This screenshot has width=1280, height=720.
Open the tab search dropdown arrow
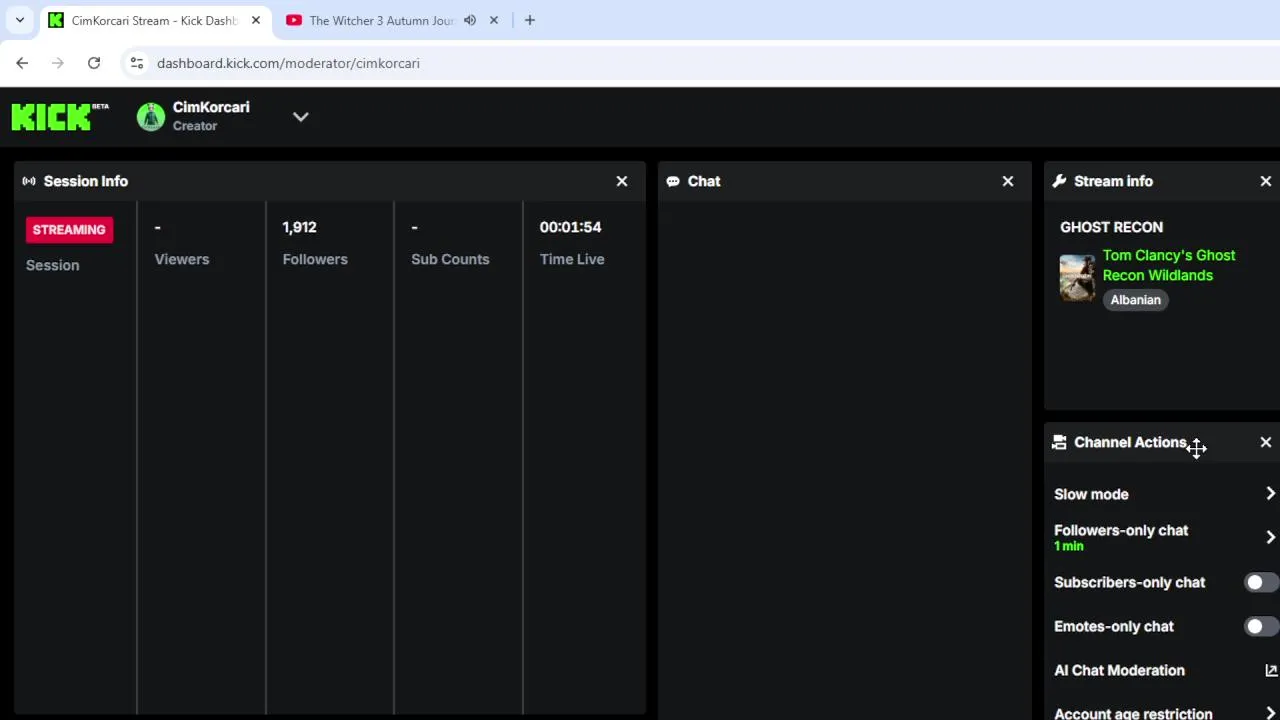pos(19,20)
